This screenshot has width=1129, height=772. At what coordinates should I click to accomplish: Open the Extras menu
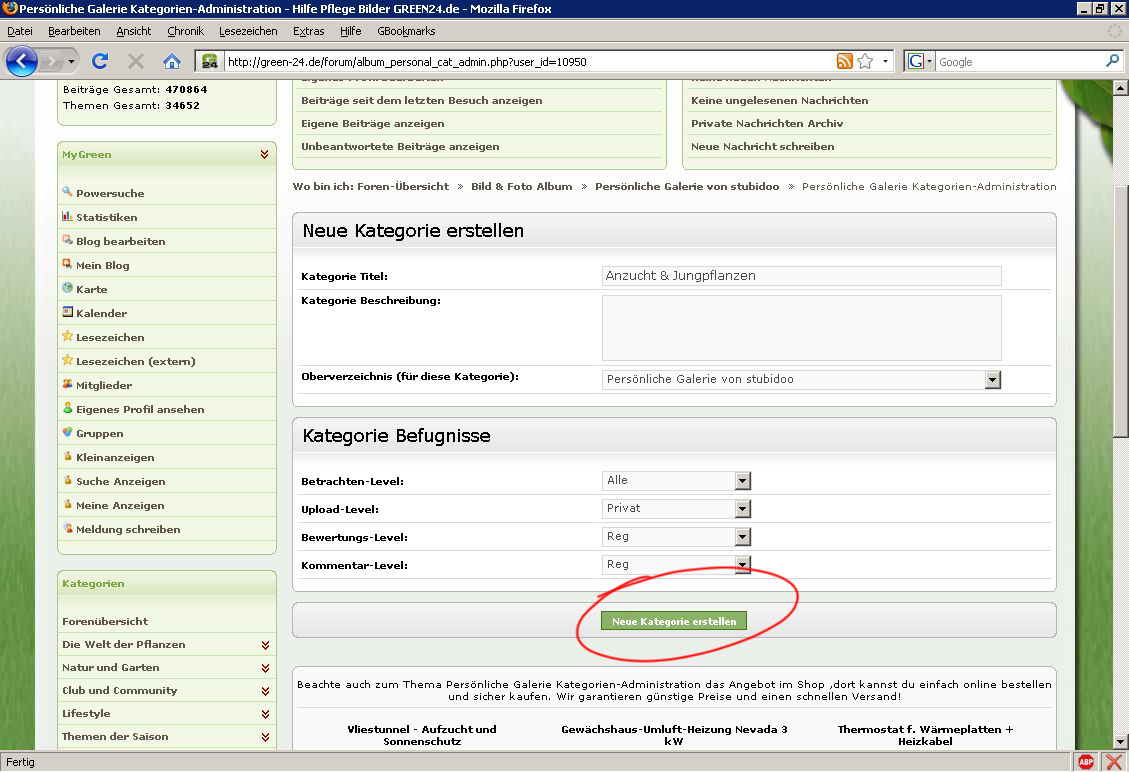[308, 31]
